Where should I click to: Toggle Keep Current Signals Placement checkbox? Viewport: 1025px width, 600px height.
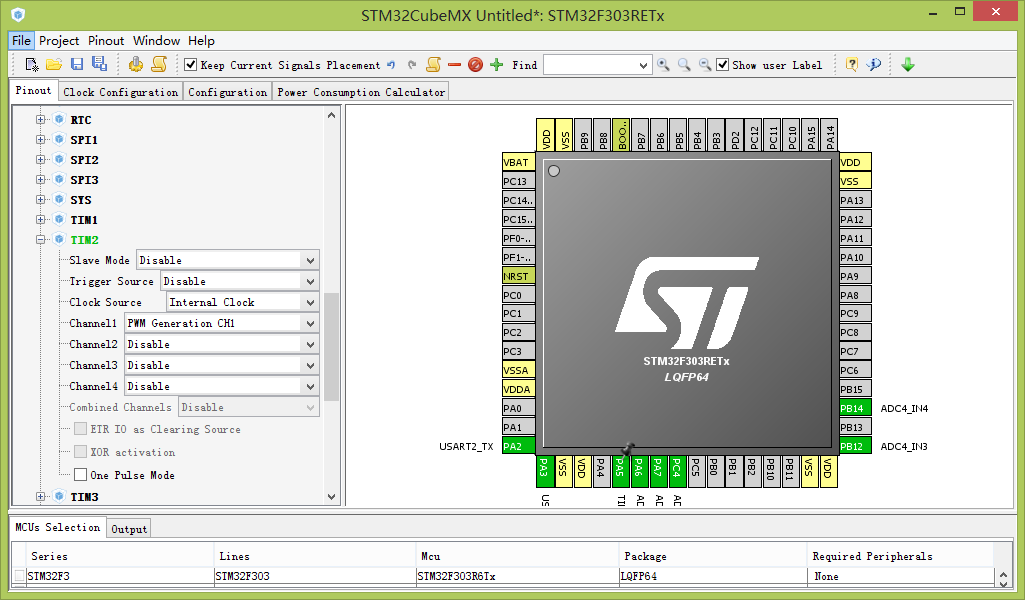191,64
